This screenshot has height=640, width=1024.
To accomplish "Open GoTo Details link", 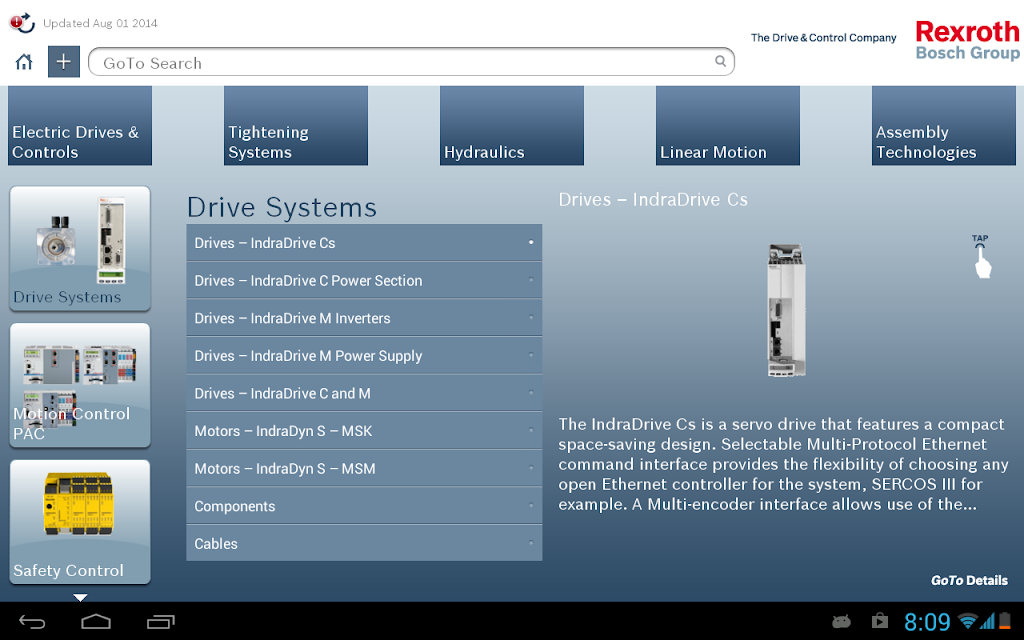I will pos(969,580).
